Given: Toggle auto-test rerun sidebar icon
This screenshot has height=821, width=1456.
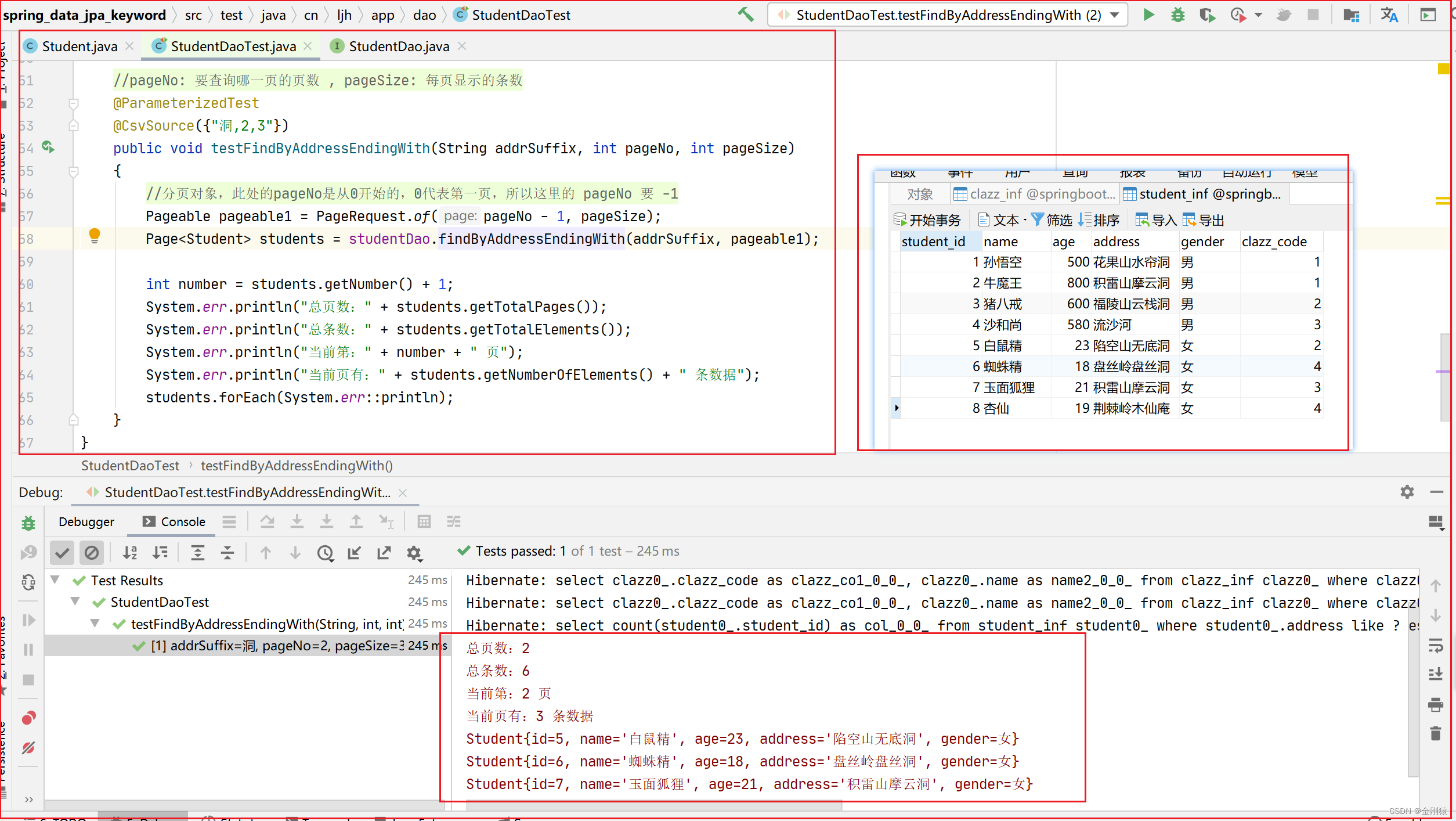Looking at the screenshot, I should pos(28,582).
